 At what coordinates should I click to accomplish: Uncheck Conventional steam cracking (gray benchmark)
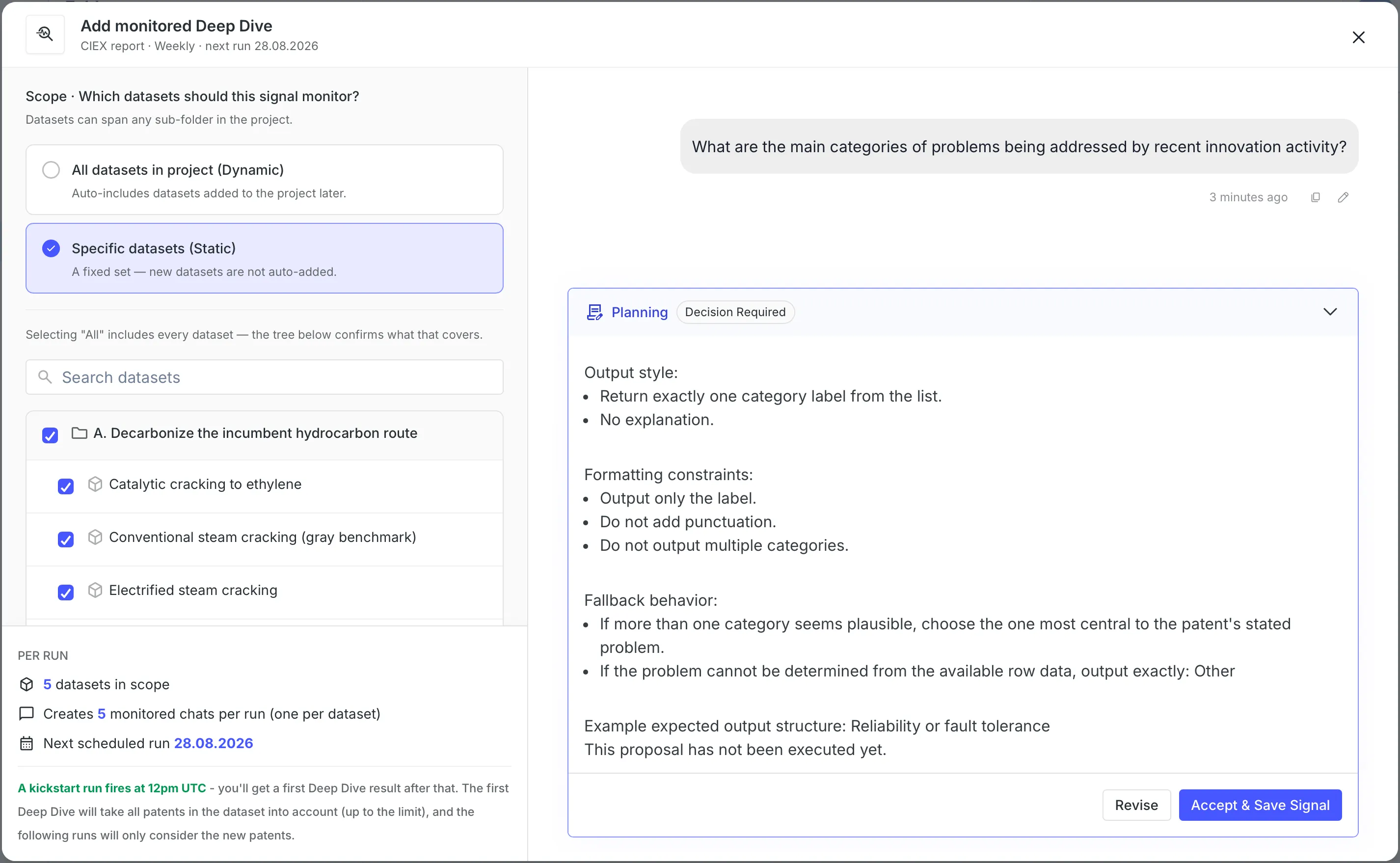66,539
